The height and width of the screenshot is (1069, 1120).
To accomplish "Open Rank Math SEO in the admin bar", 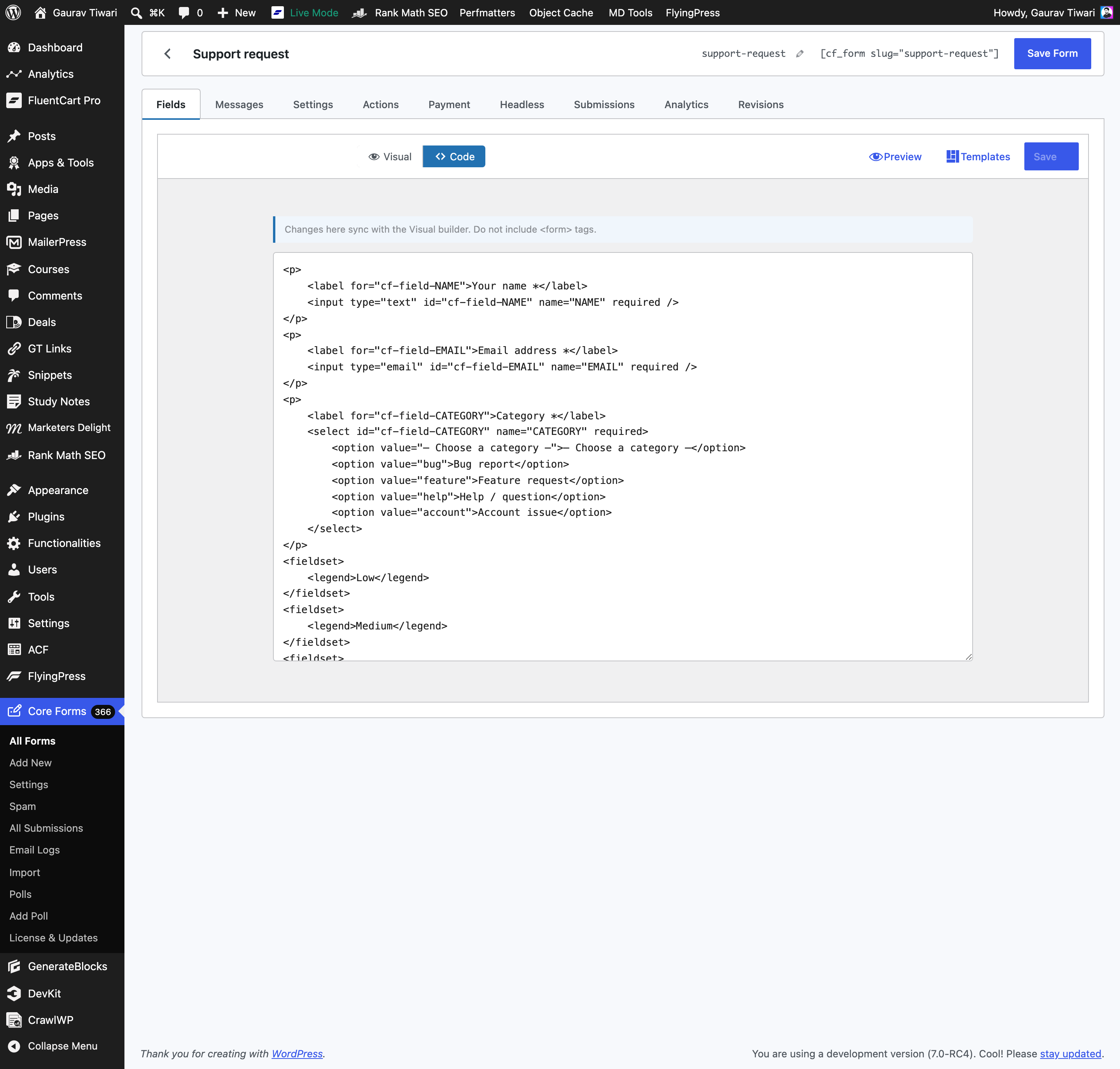I will tap(401, 12).
